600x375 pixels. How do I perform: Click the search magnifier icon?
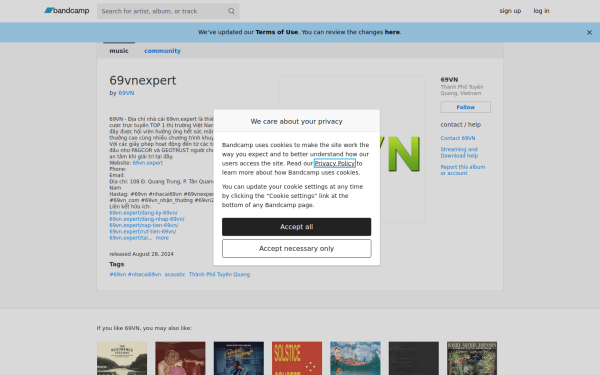[231, 11]
